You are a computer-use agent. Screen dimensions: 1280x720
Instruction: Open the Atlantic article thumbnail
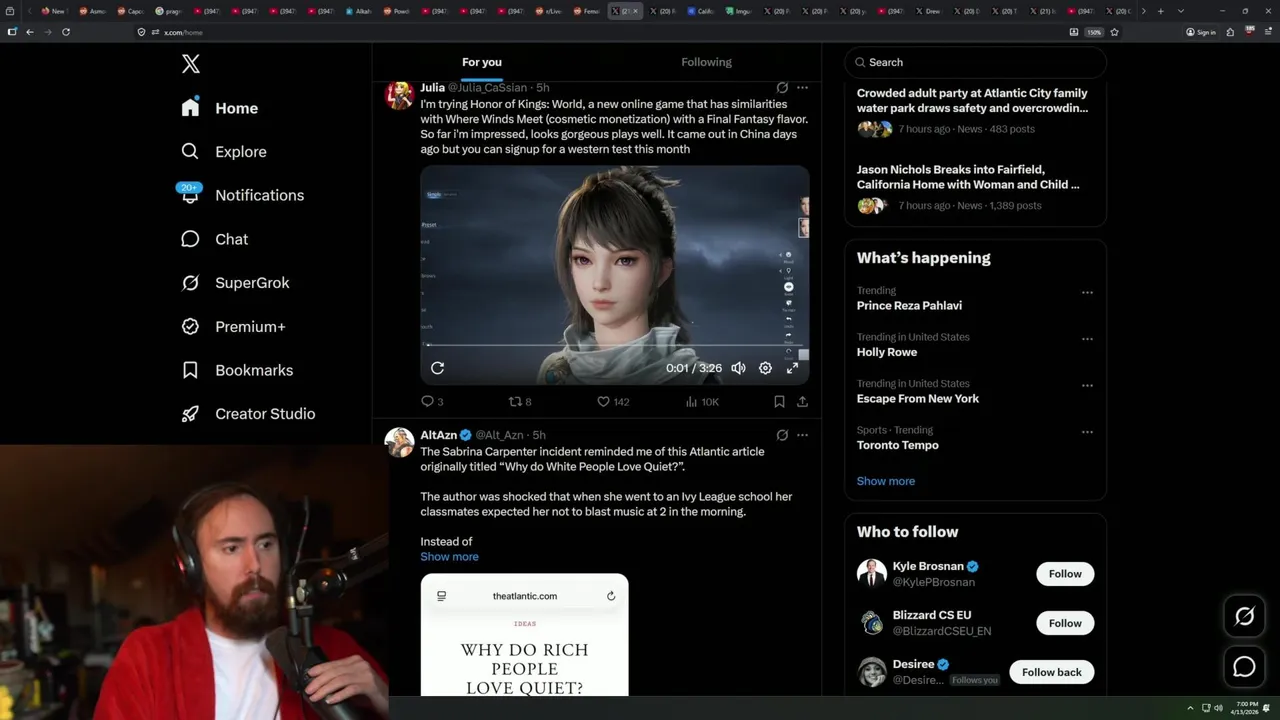525,635
